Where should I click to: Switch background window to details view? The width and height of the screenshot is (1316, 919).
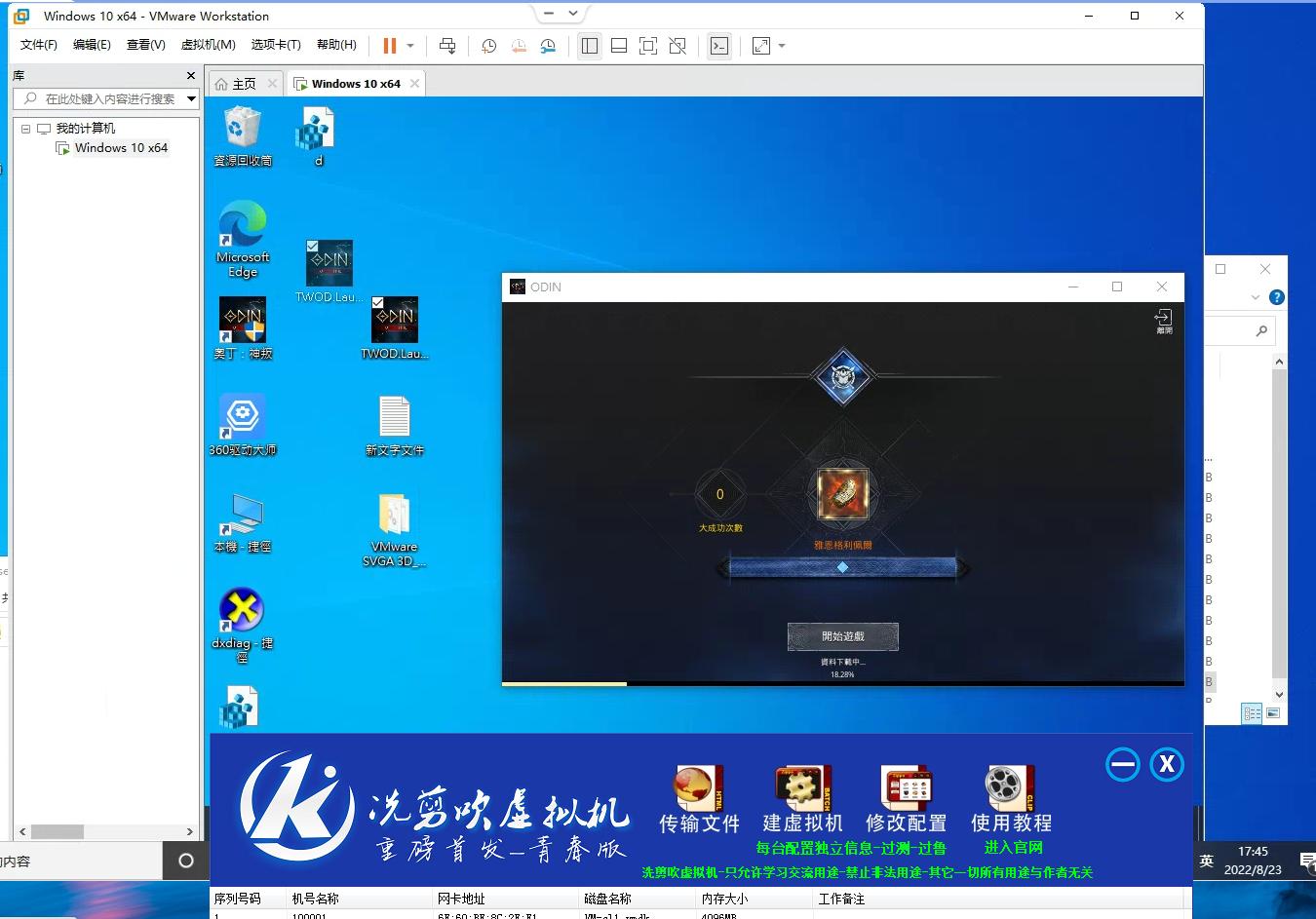(1253, 713)
